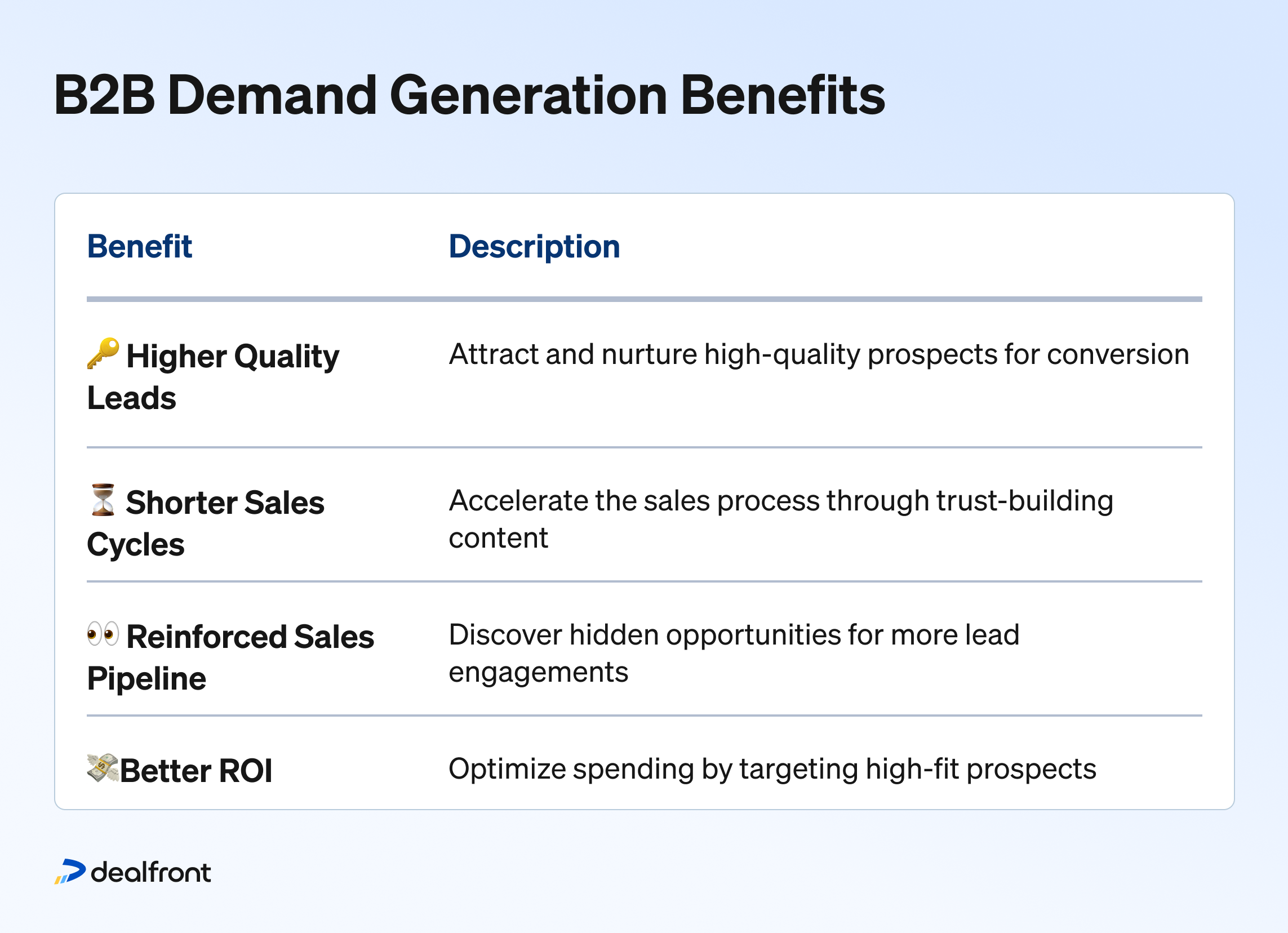Screen dimensions: 1288x933
Task: Click the Reinforced Sales Pipeline label
Action: [x=231, y=657]
